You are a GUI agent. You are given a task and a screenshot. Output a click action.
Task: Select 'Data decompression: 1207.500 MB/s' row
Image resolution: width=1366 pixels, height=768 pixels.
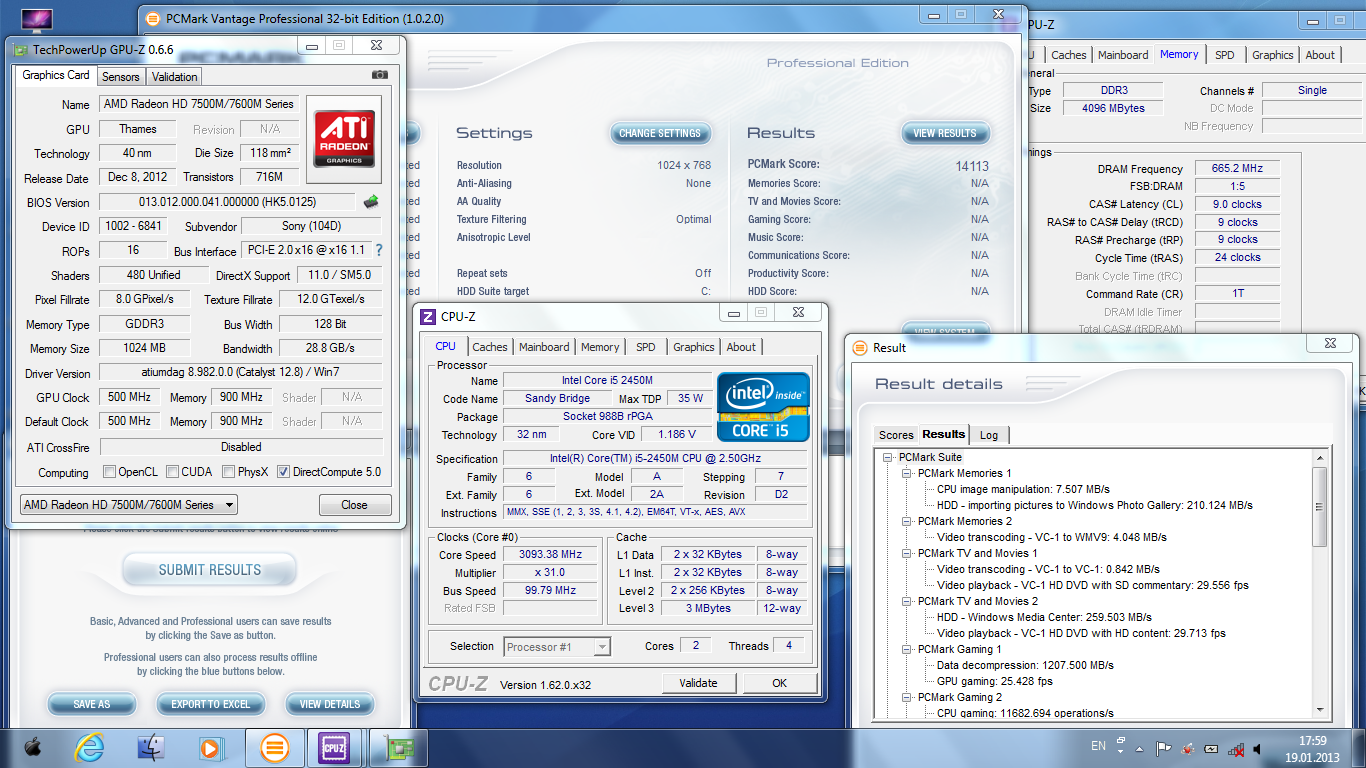pos(1025,665)
